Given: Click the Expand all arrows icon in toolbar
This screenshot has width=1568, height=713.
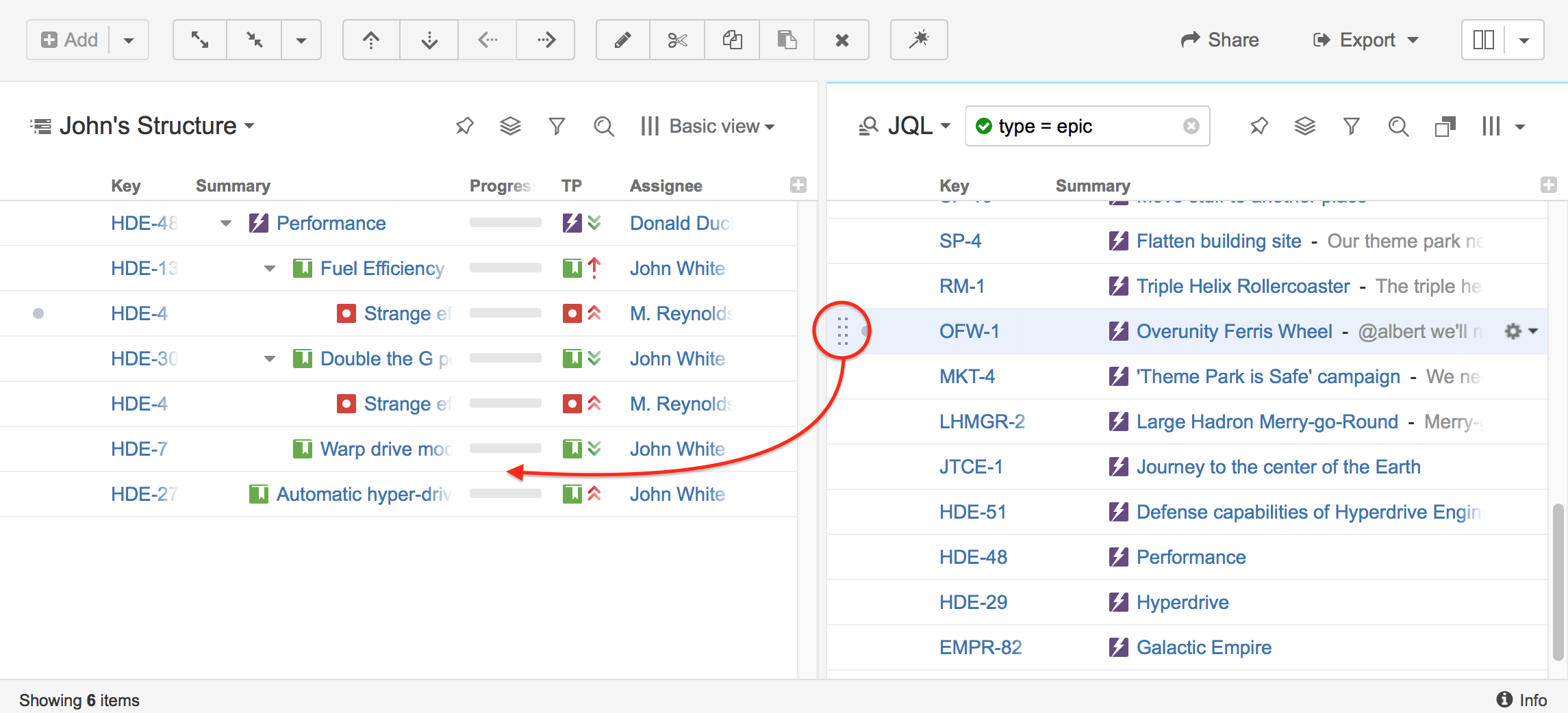Looking at the screenshot, I should [200, 40].
